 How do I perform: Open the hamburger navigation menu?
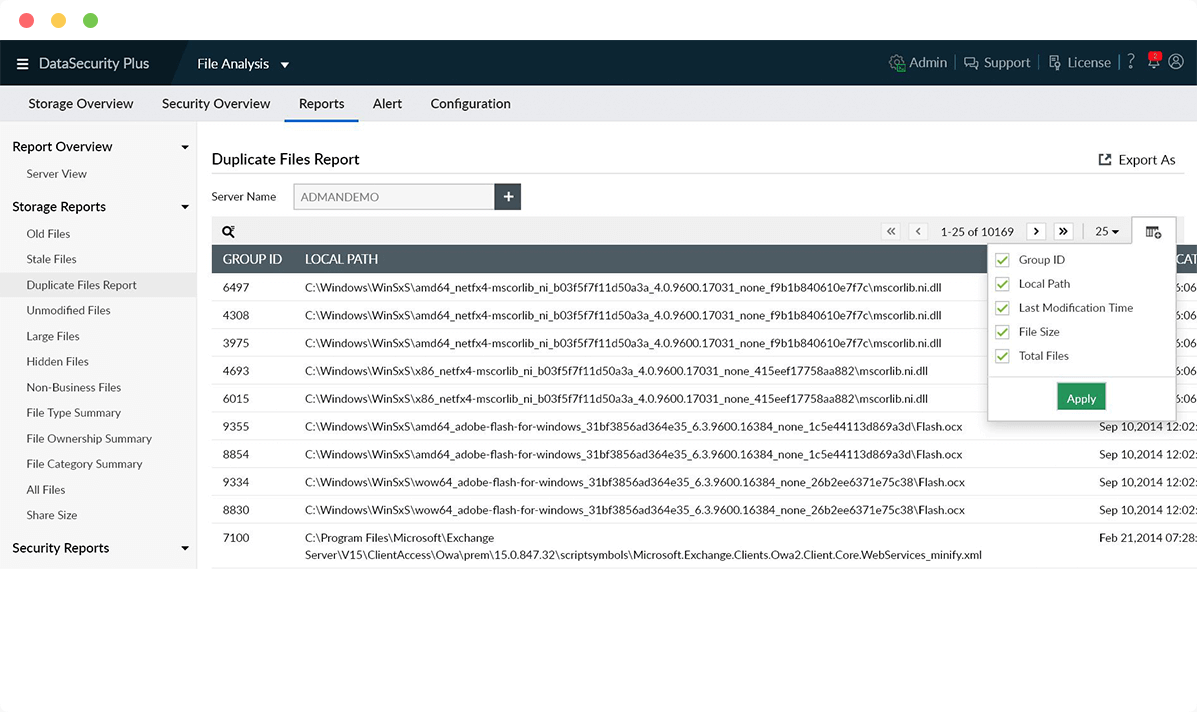point(22,64)
